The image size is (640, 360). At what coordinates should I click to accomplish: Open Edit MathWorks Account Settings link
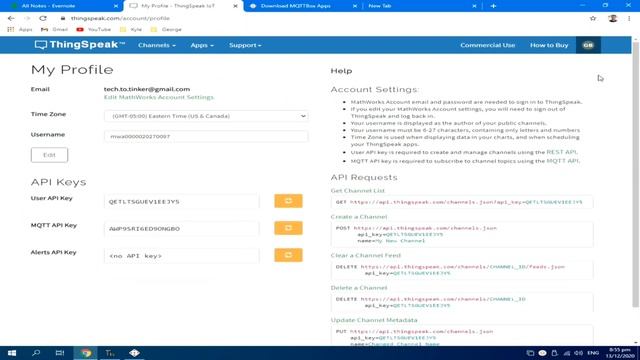coord(158,97)
